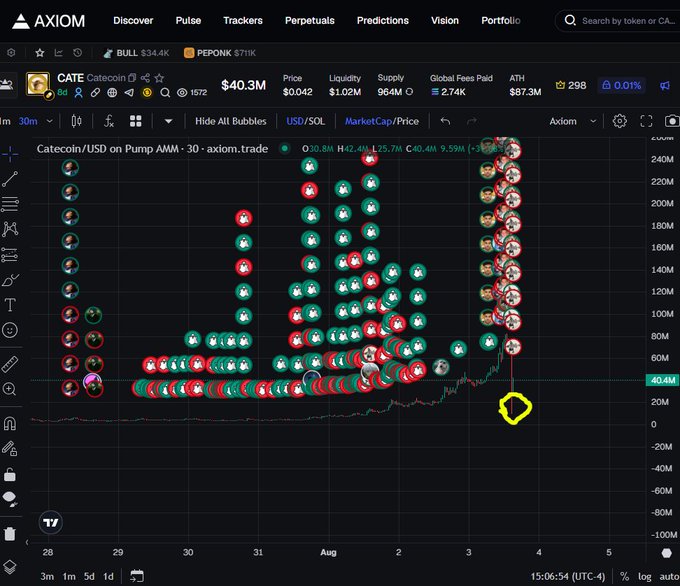
Task: Refresh supply with the circular arrow icon
Action: coord(409,92)
